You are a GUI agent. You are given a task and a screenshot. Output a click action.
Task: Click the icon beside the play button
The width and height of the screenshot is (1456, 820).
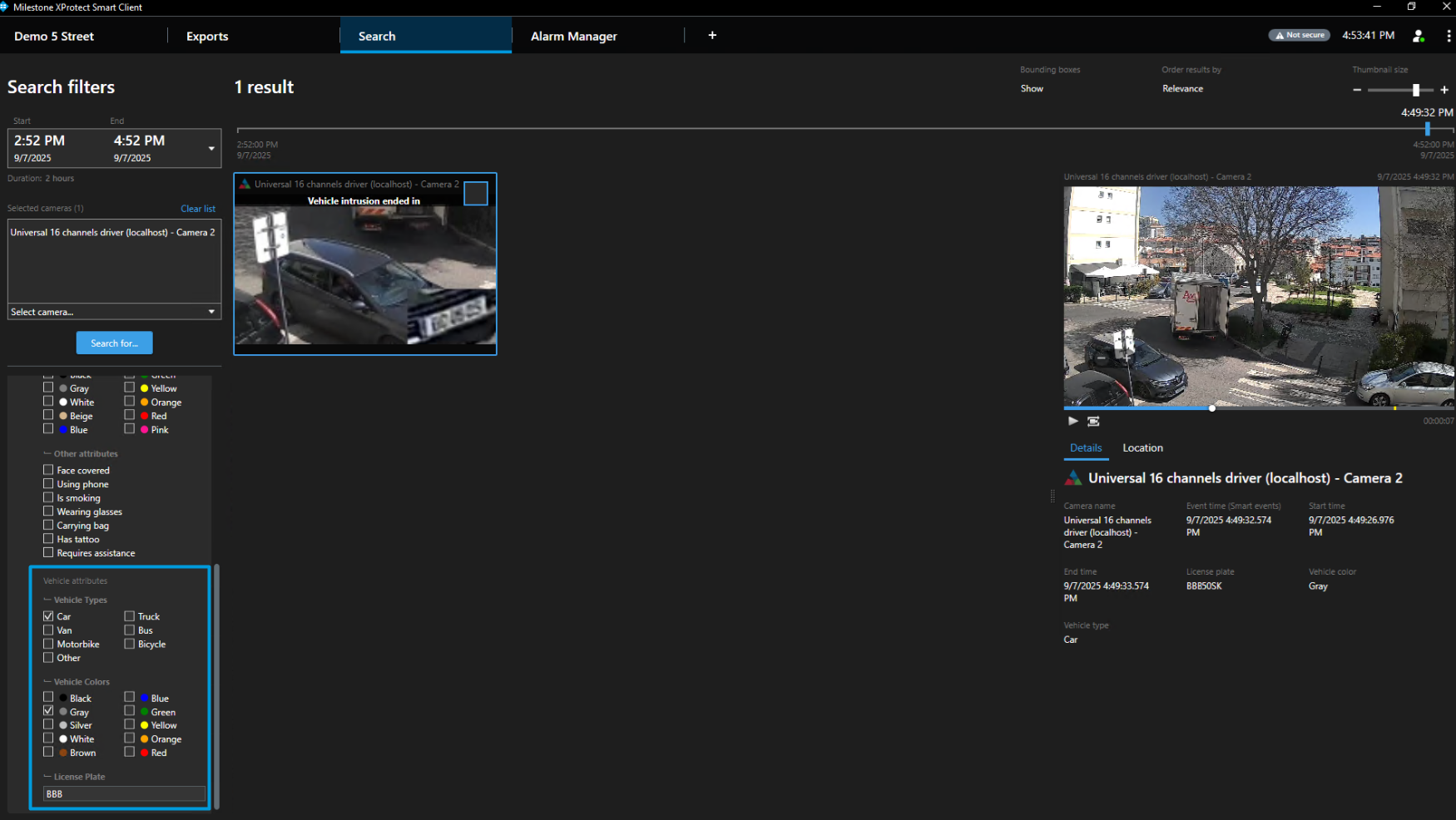[x=1093, y=421]
